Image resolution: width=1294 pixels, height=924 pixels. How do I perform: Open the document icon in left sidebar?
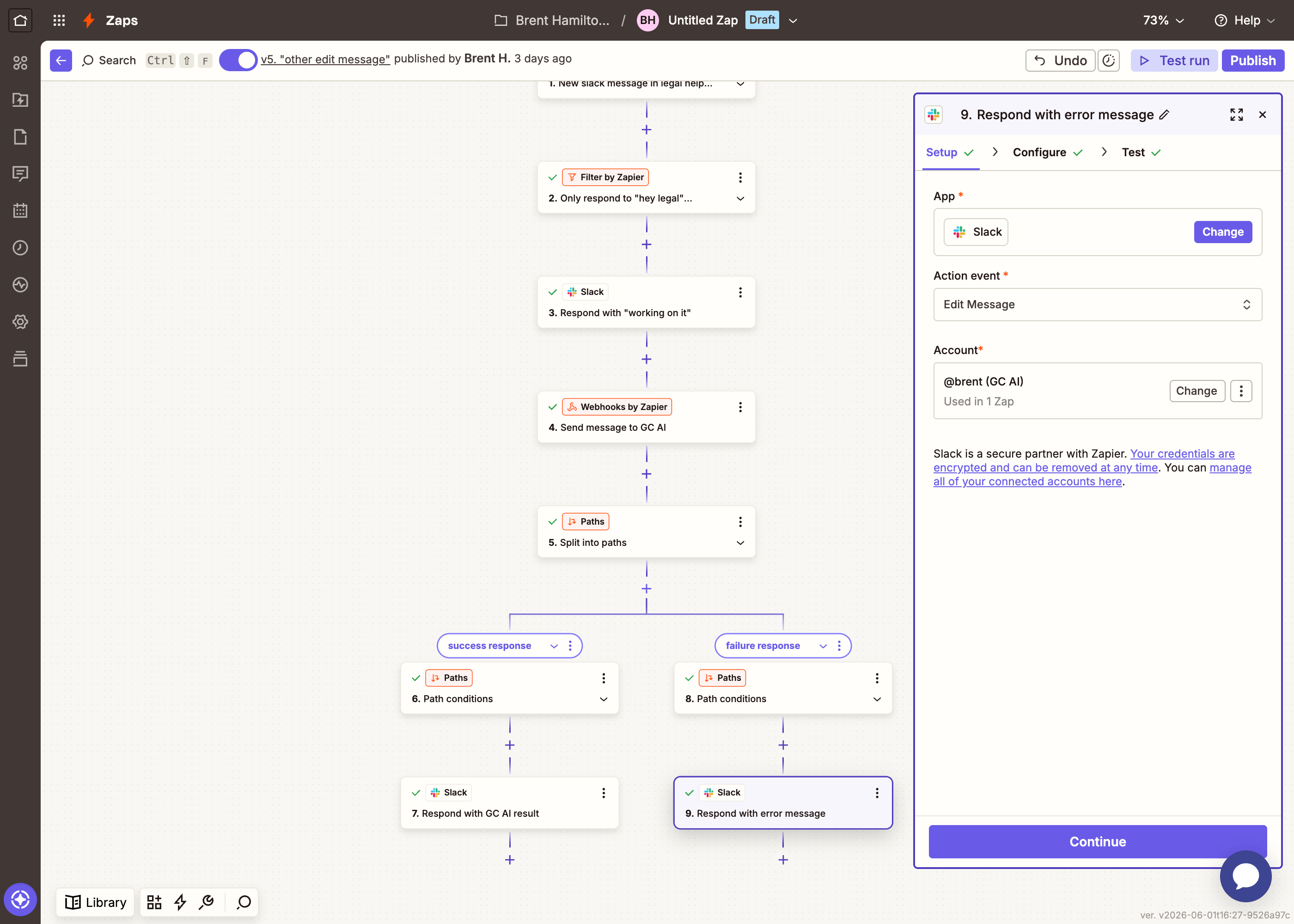20,136
